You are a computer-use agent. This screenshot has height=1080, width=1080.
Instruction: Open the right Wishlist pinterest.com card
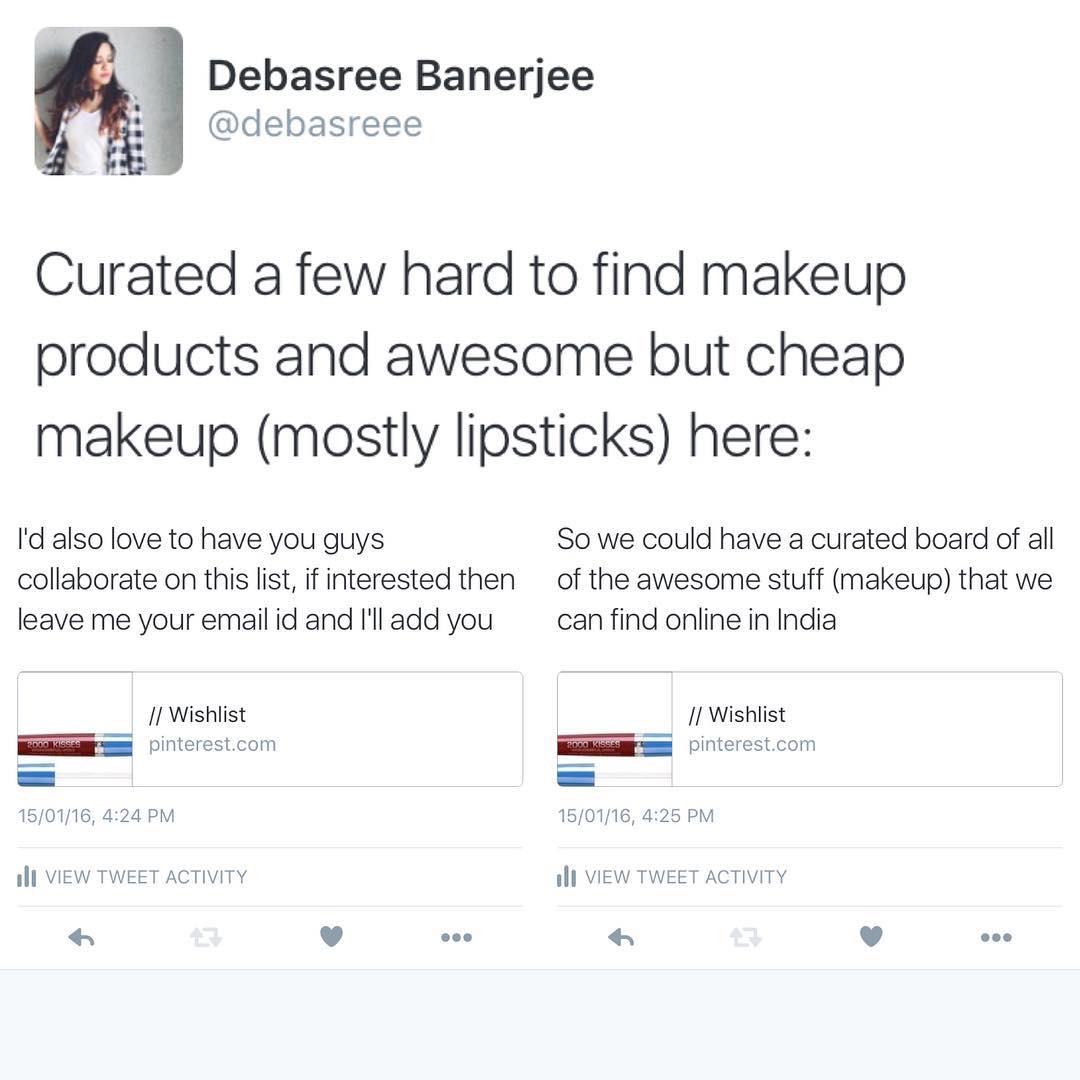pos(810,729)
